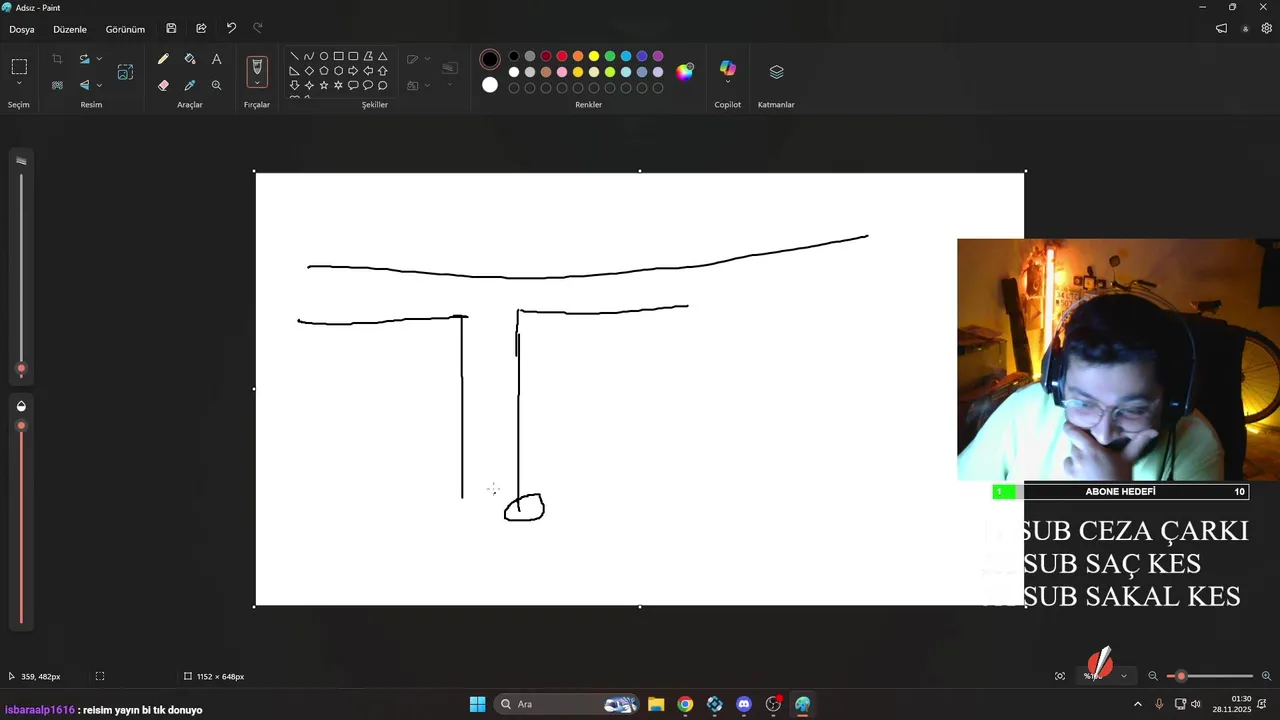
Task: Click the Flip image icon
Action: coord(84,85)
